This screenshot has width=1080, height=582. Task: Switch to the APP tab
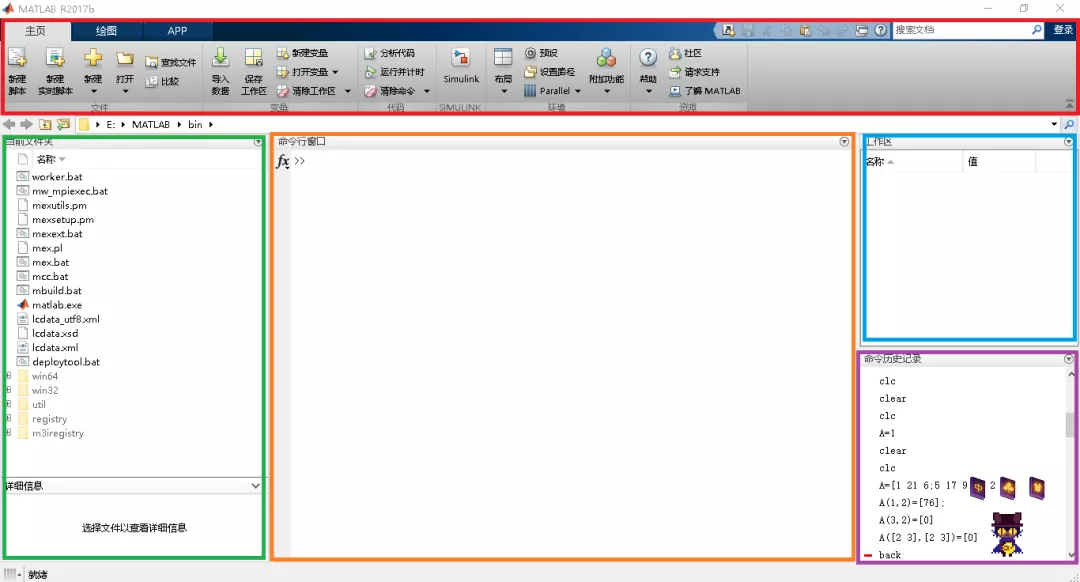[177, 30]
